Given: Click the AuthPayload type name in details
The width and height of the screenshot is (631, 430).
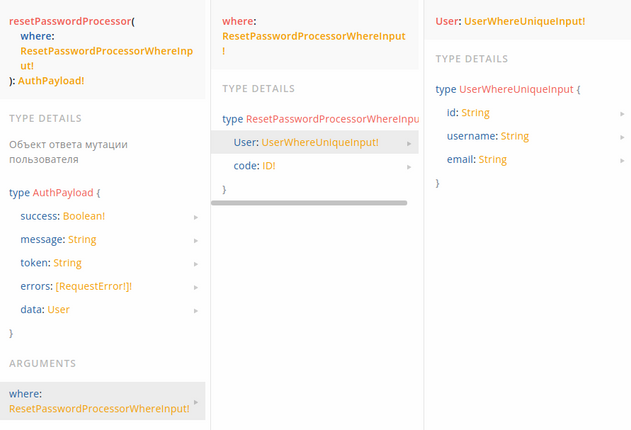Looking at the screenshot, I should [63, 193].
